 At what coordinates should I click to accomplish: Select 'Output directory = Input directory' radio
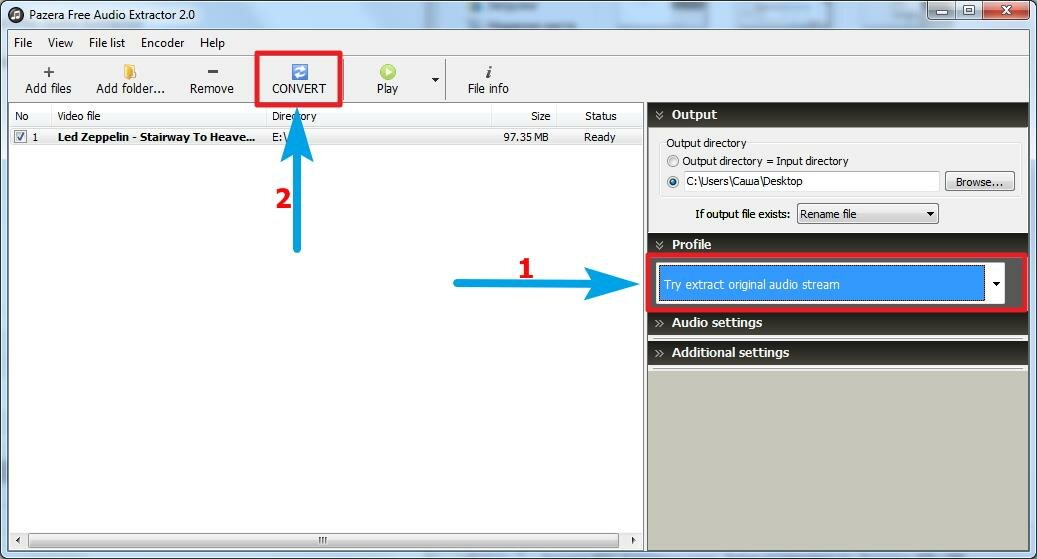click(x=673, y=161)
